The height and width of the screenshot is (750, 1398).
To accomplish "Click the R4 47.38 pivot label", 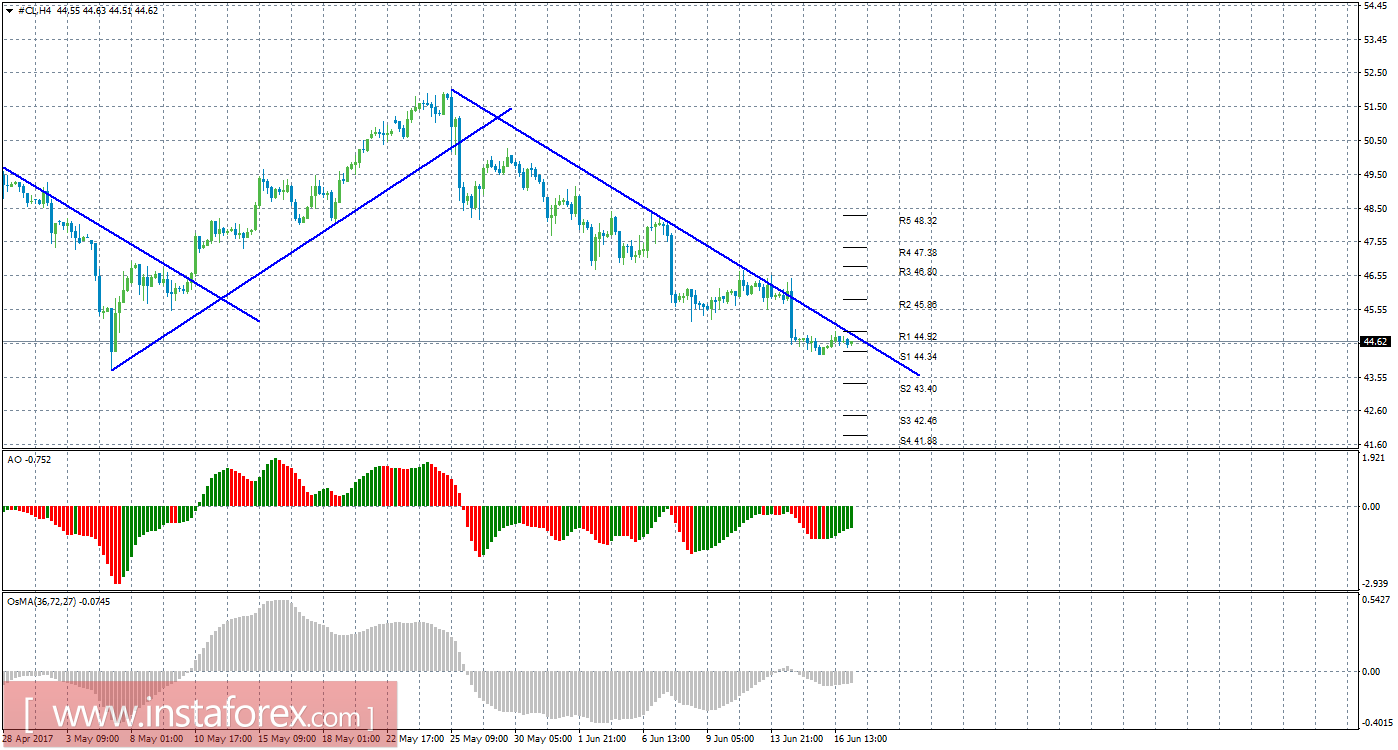I will (917, 253).
